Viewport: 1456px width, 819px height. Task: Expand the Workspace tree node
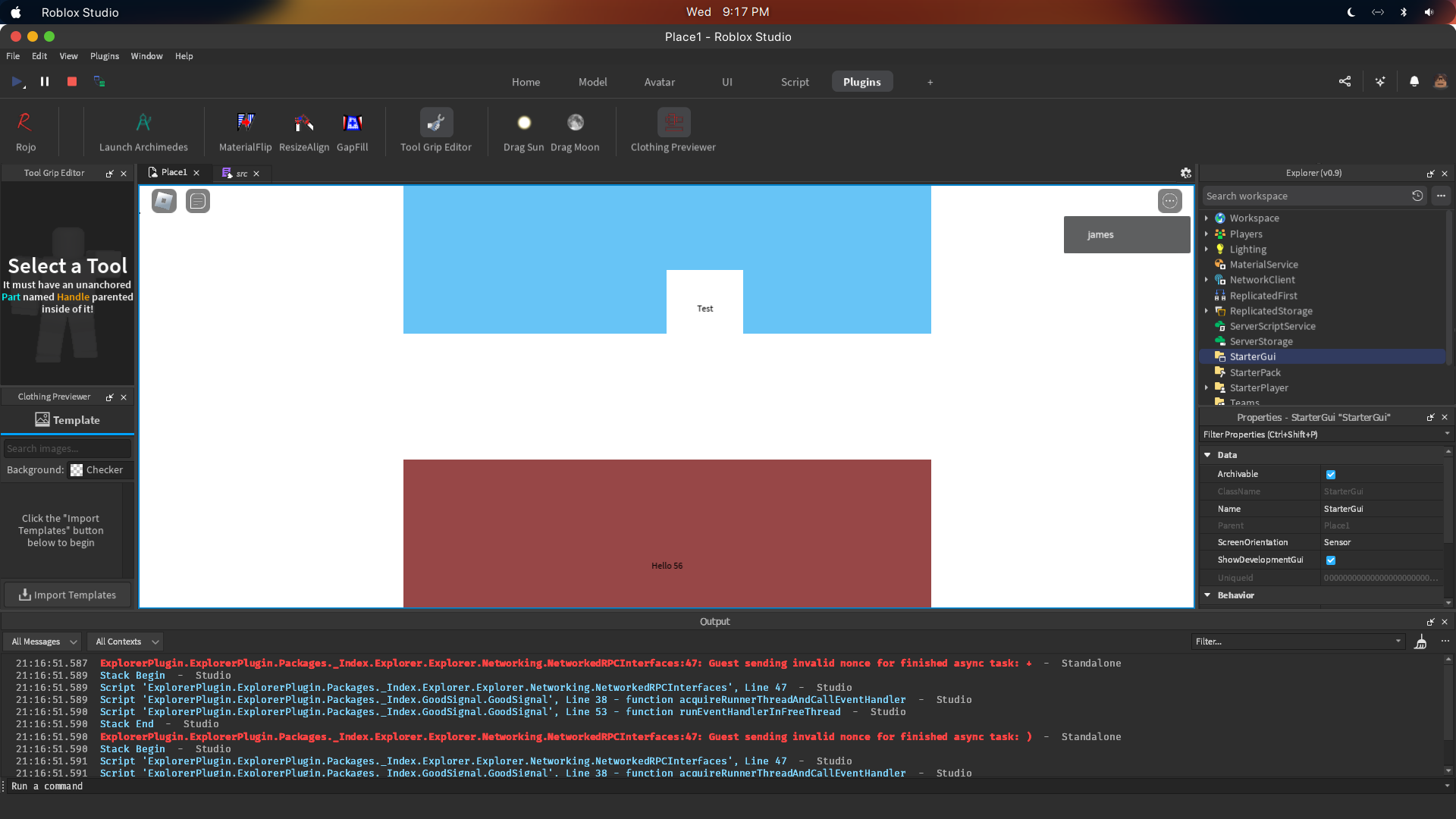point(1207,218)
